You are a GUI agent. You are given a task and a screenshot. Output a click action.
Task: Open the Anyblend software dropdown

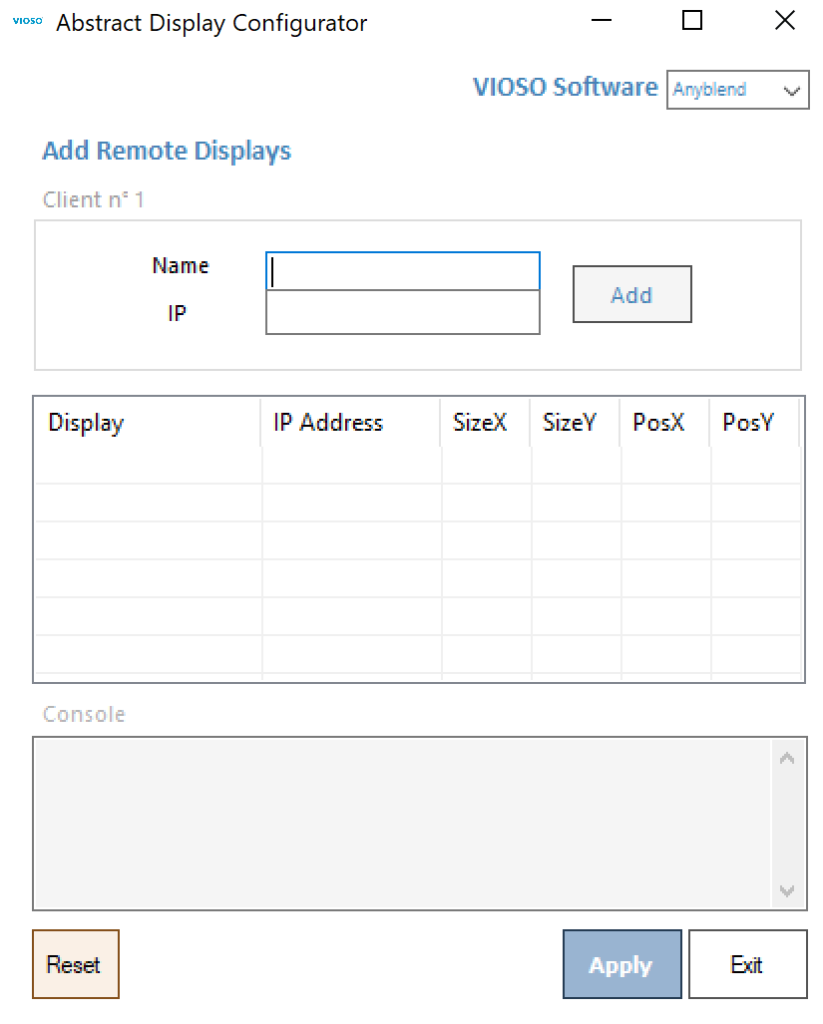737,89
